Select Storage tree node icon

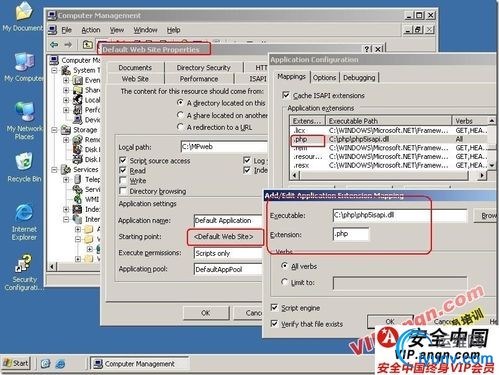pos(66,130)
